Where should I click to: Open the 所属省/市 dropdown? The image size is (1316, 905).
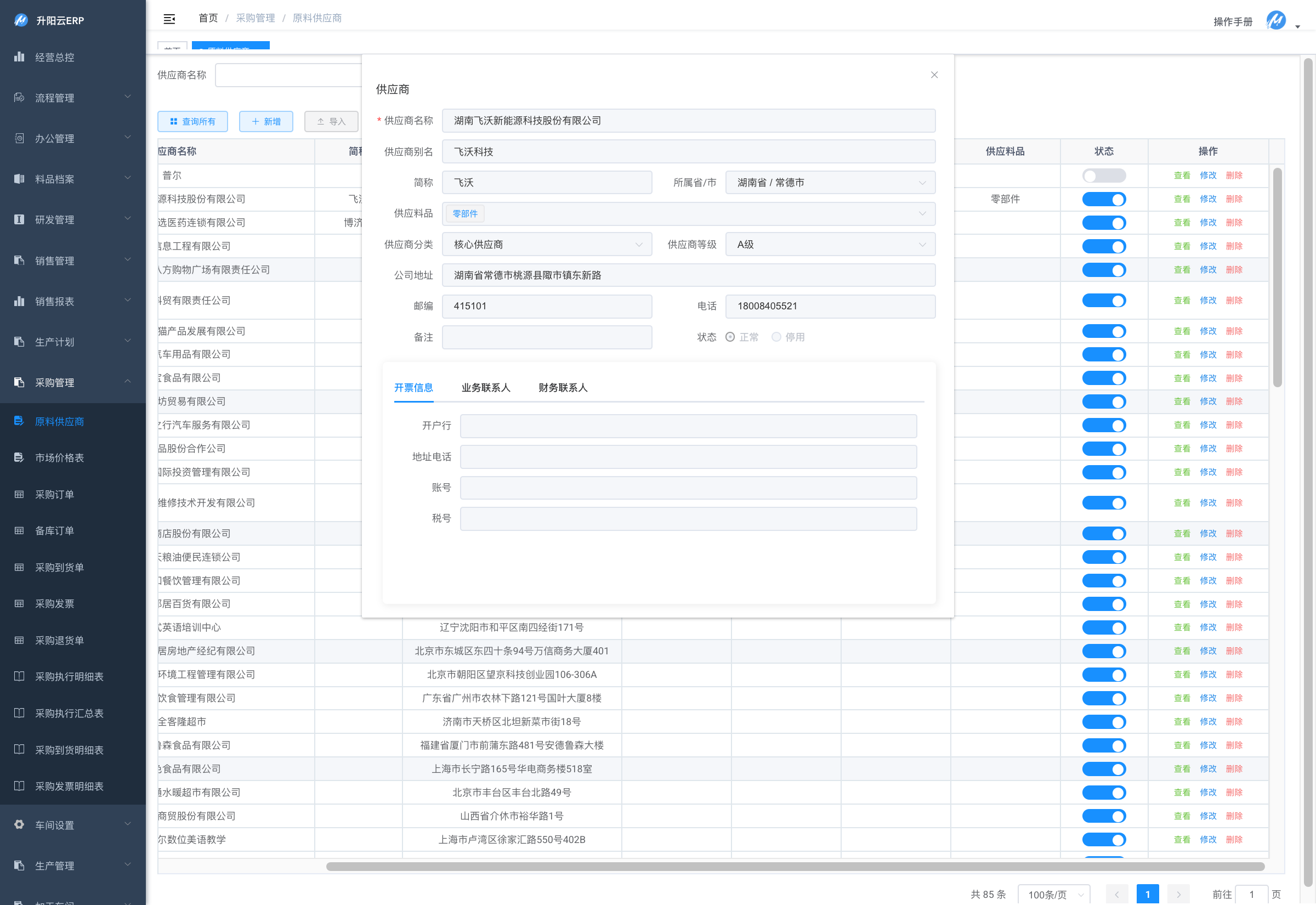point(830,183)
